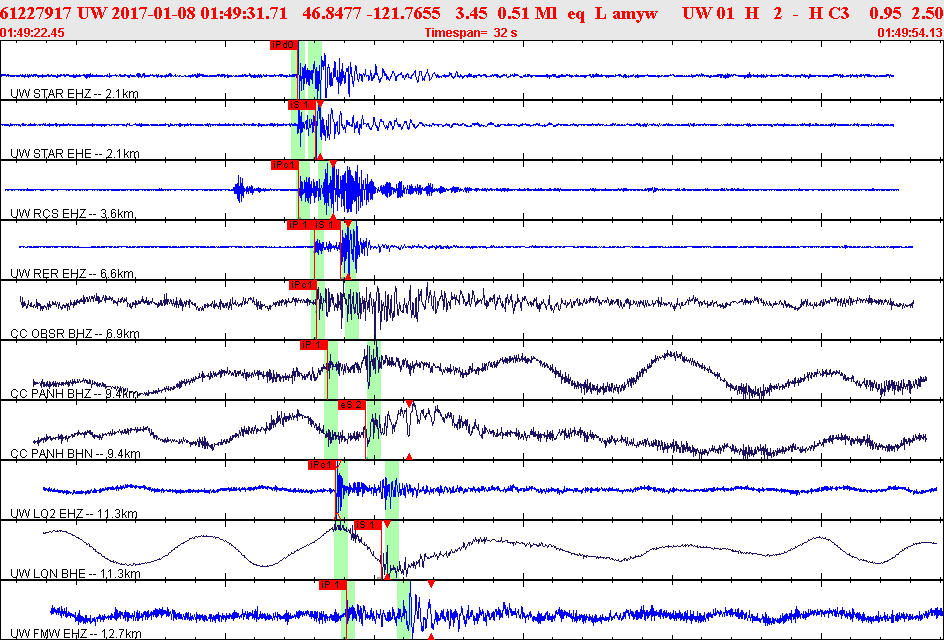The width and height of the screenshot is (944, 640).
Task: Click the UW RCS EHZ -- 3.6km label
Action: (x=73, y=214)
